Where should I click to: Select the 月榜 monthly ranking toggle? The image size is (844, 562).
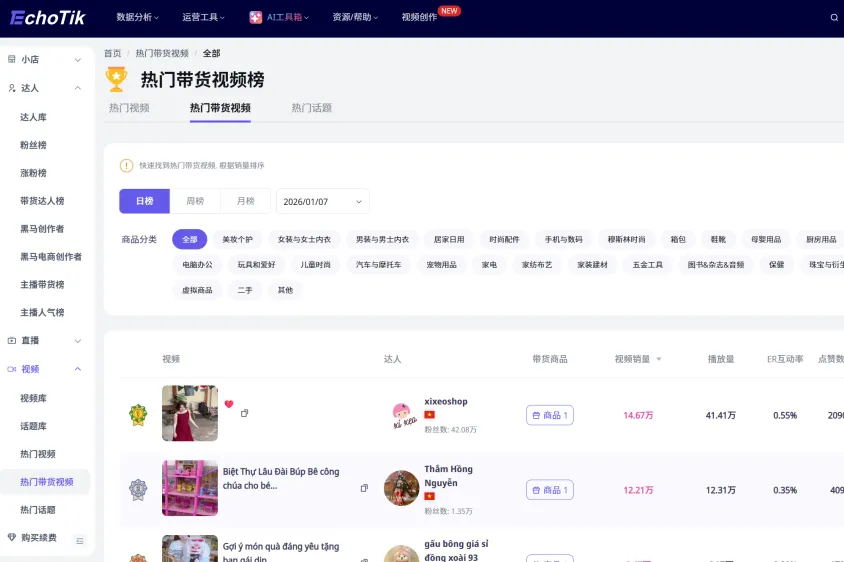[x=245, y=201]
